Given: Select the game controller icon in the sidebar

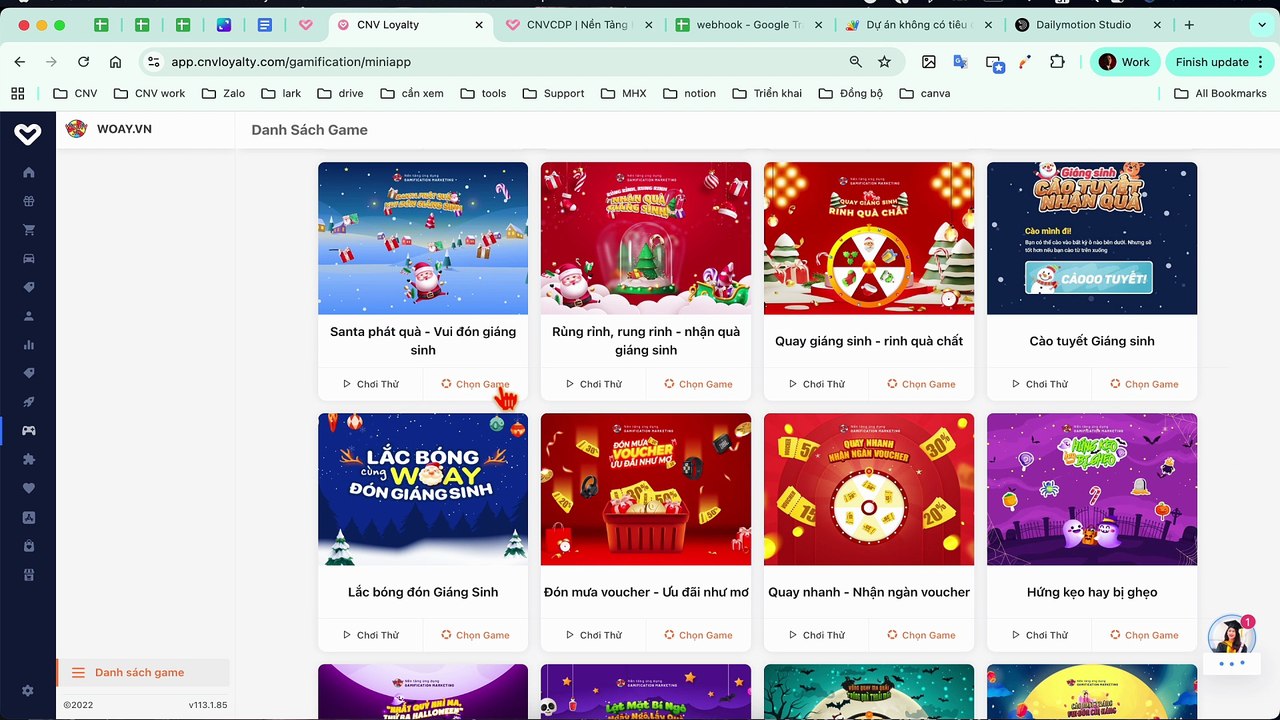Looking at the screenshot, I should click(28, 431).
